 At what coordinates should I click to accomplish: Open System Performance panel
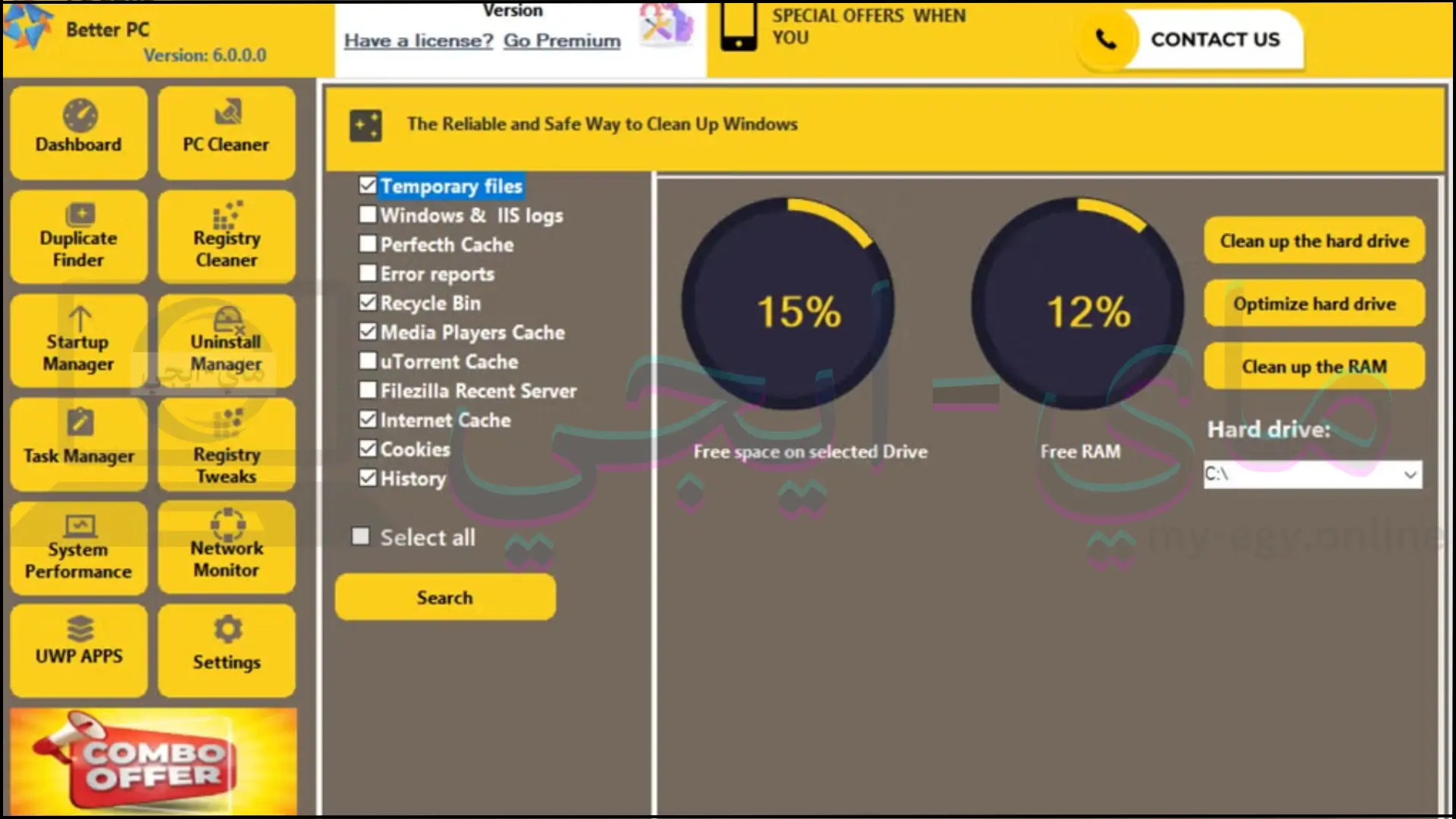(x=78, y=545)
